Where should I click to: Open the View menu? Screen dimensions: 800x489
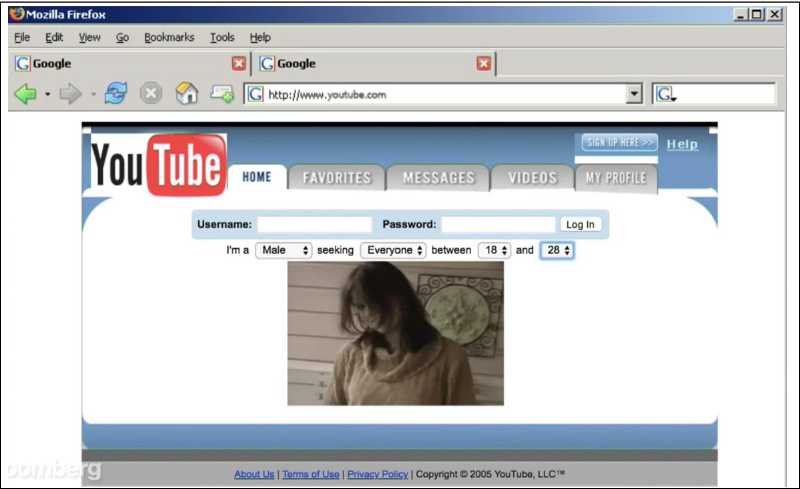89,37
